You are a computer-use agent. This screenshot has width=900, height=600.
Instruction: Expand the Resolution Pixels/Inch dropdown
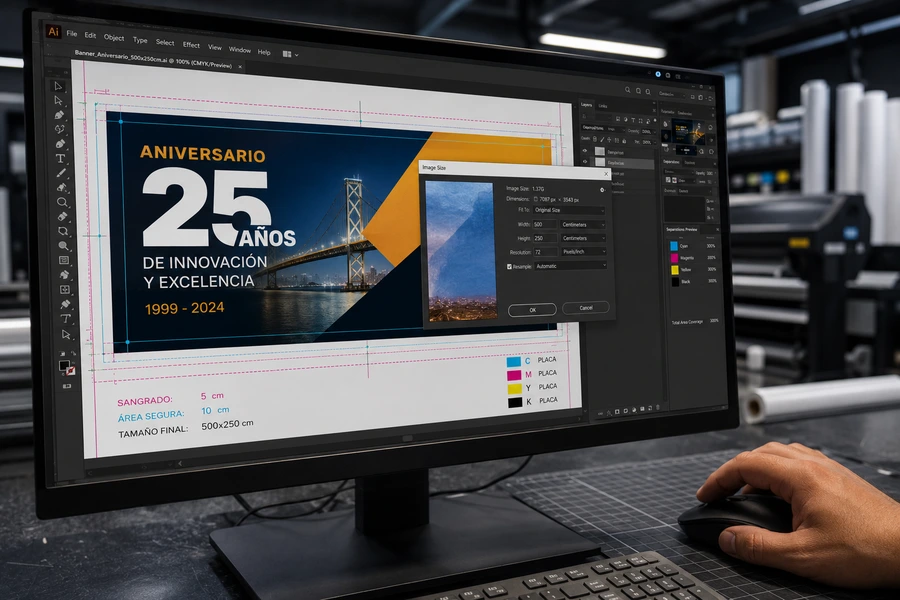click(x=583, y=252)
